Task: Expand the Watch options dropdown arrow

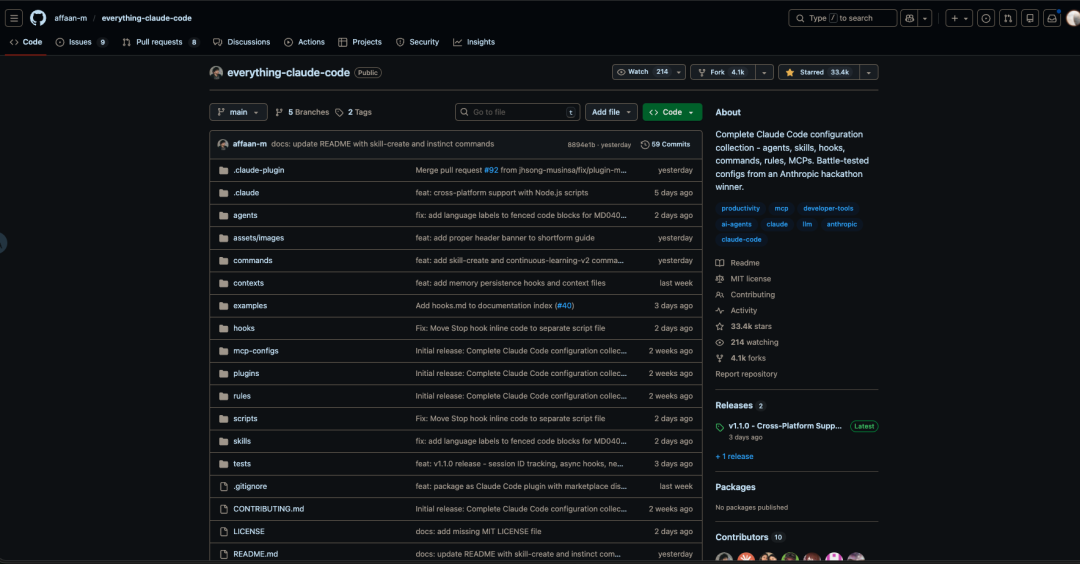Action: (678, 72)
